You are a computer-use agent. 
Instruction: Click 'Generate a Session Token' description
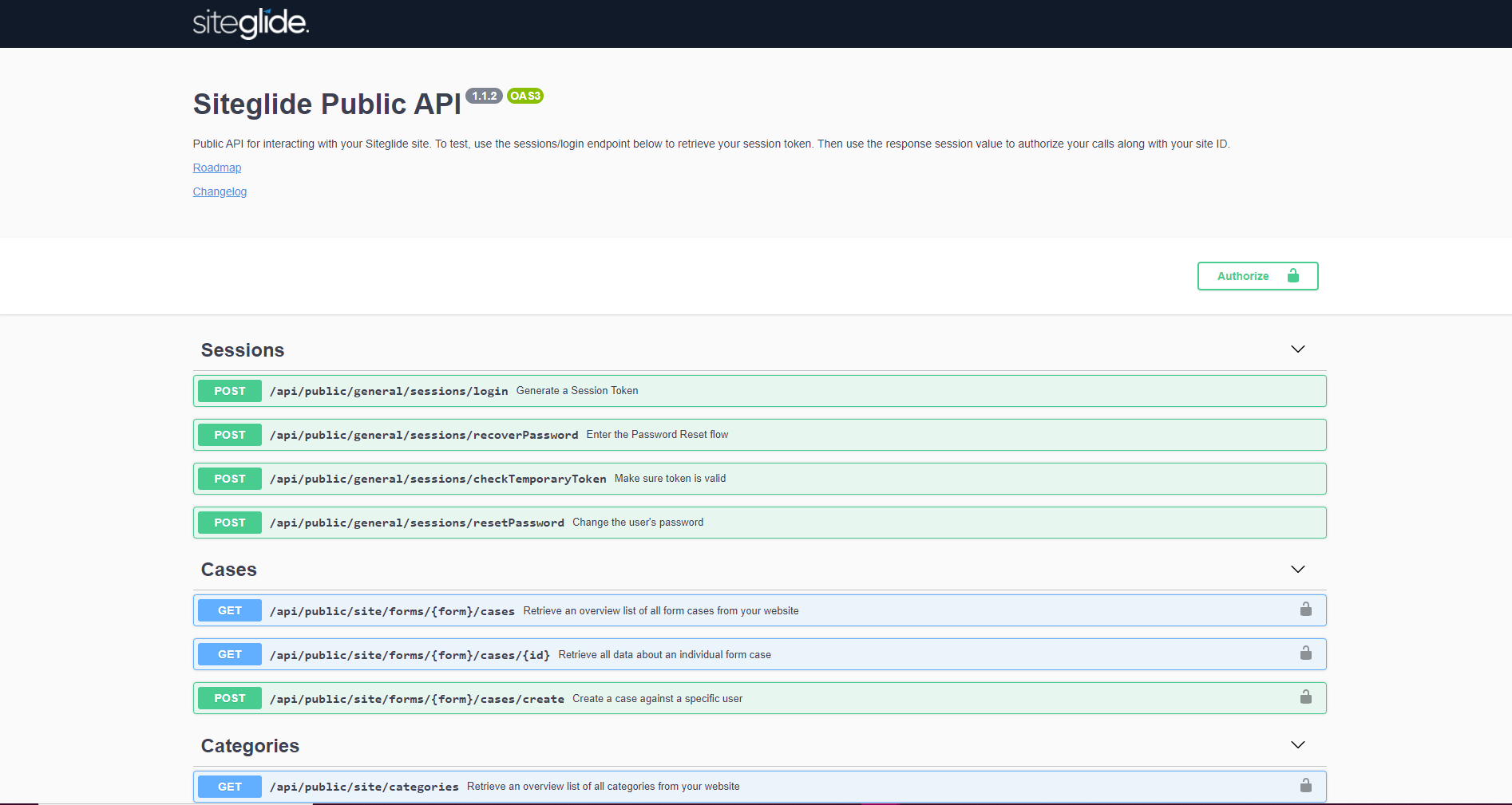point(577,391)
